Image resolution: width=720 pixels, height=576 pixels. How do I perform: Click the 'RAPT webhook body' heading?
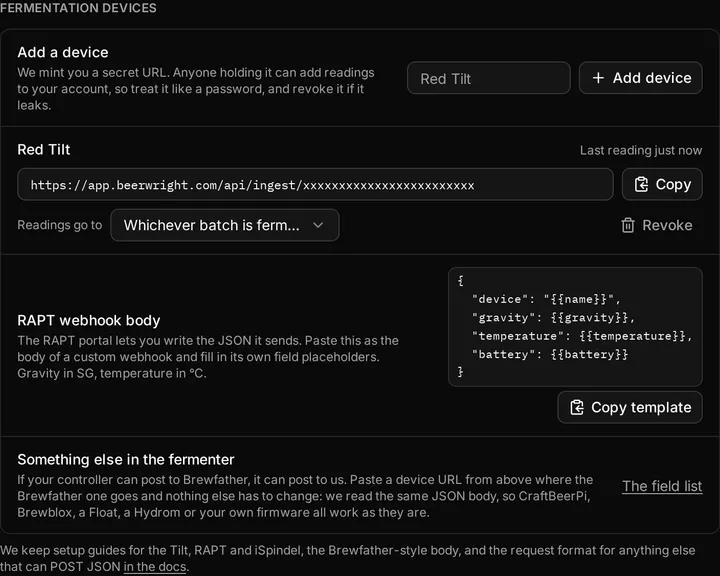pos(89,320)
